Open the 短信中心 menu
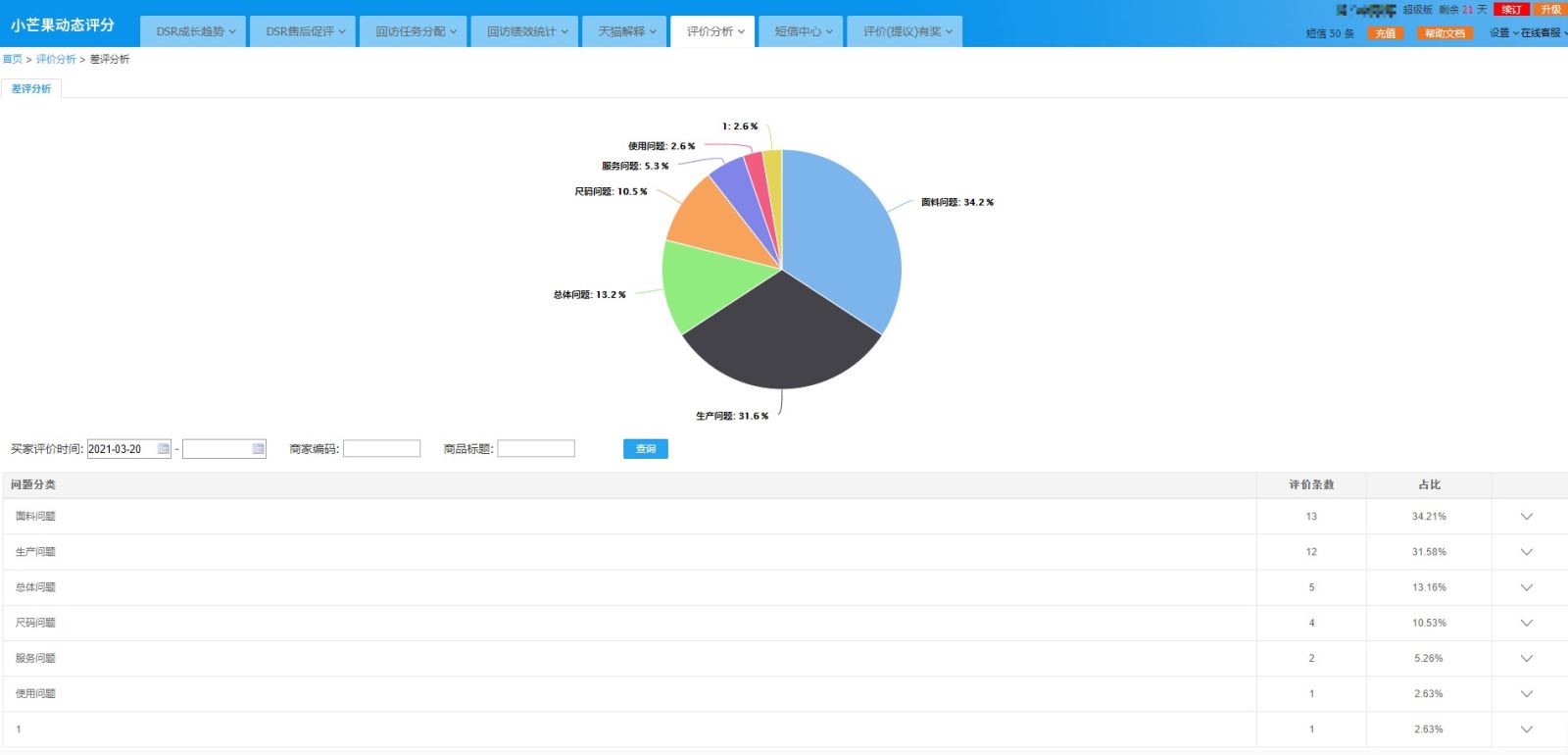The height and width of the screenshot is (755, 1568). click(x=803, y=31)
